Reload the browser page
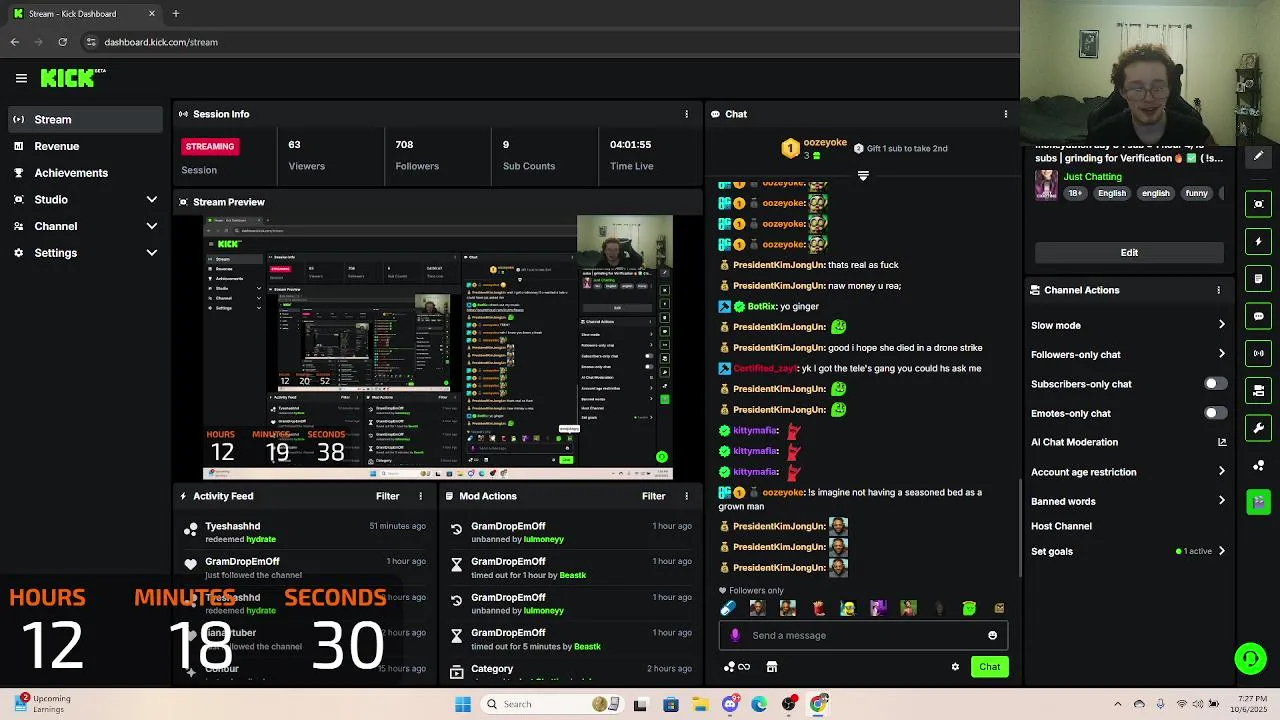1280x720 pixels. click(62, 42)
